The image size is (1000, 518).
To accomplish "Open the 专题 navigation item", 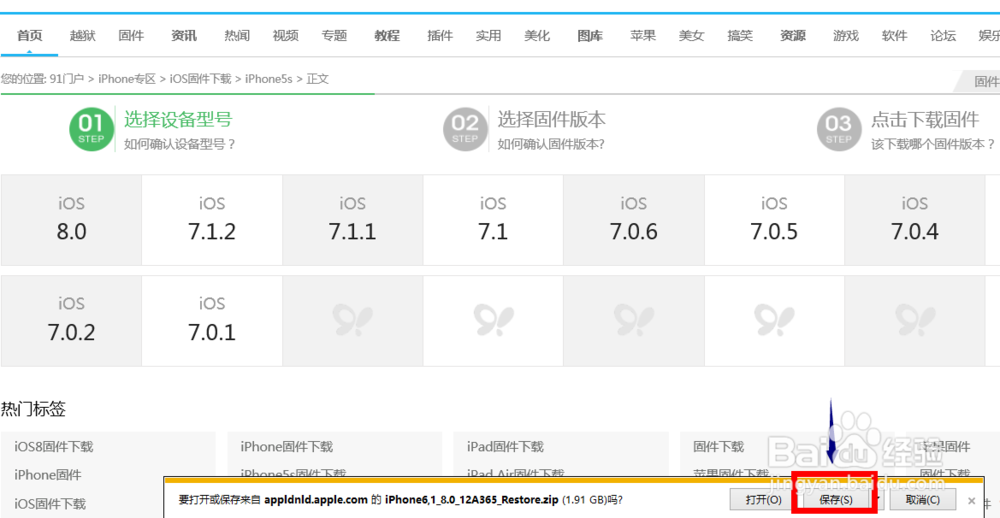I will coord(334,36).
